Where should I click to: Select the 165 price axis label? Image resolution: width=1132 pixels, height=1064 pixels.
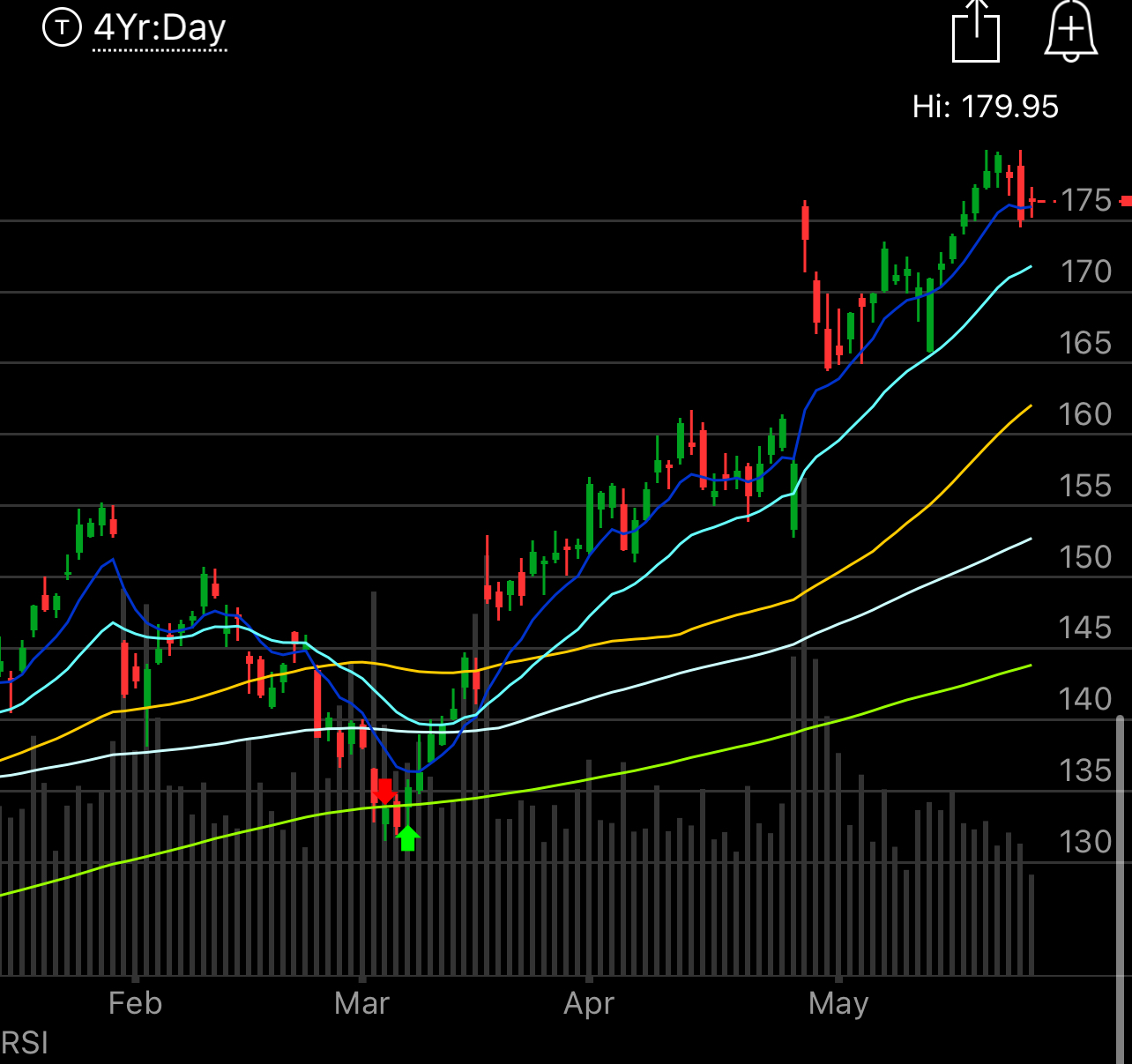pyautogui.click(x=1086, y=343)
